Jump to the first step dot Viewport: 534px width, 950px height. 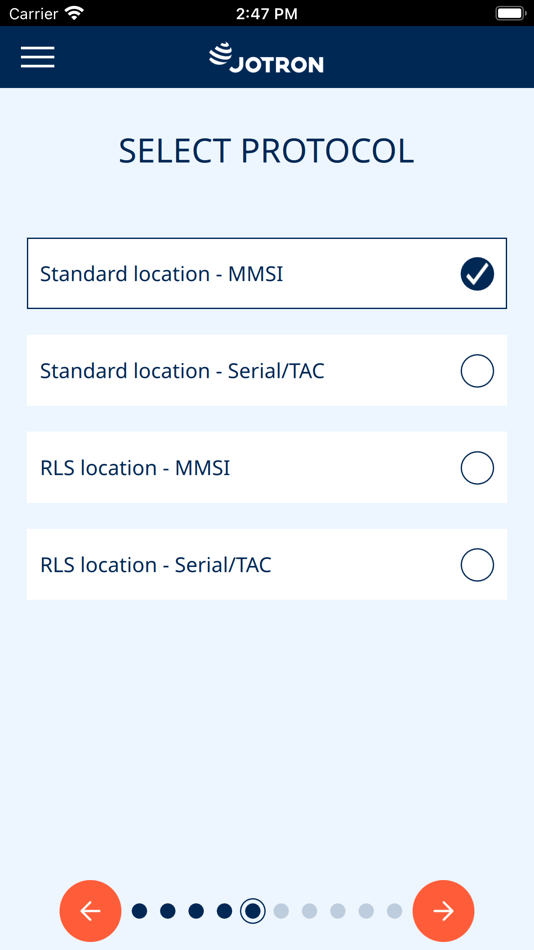[x=139, y=911]
